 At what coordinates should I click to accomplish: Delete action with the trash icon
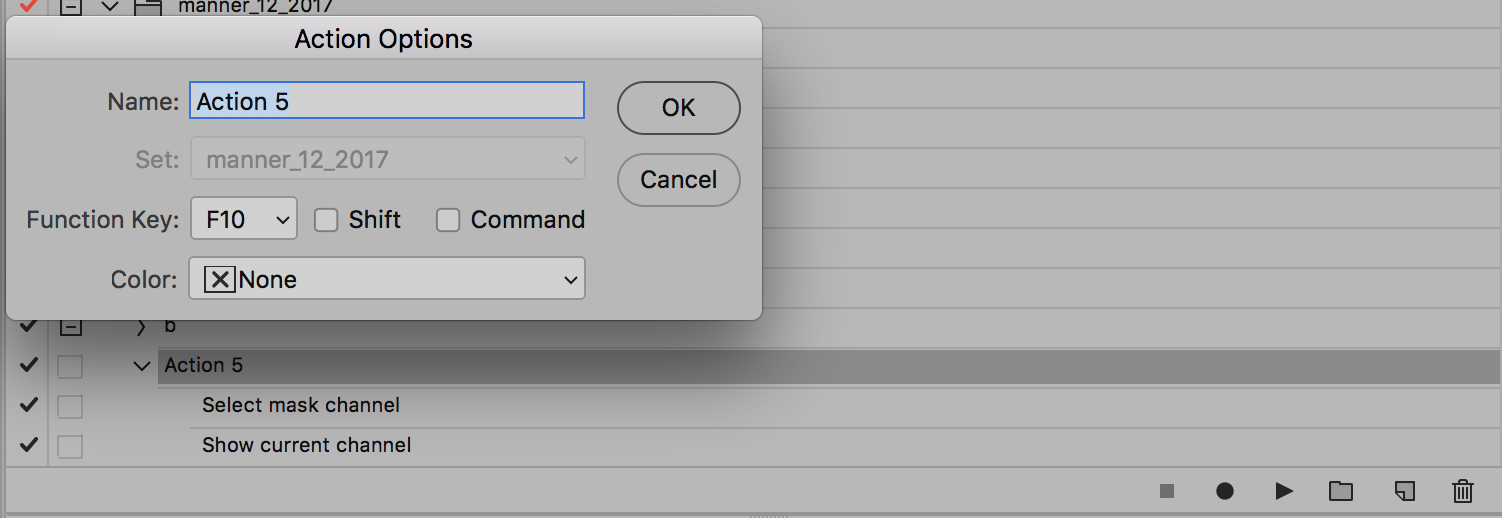pos(1462,491)
